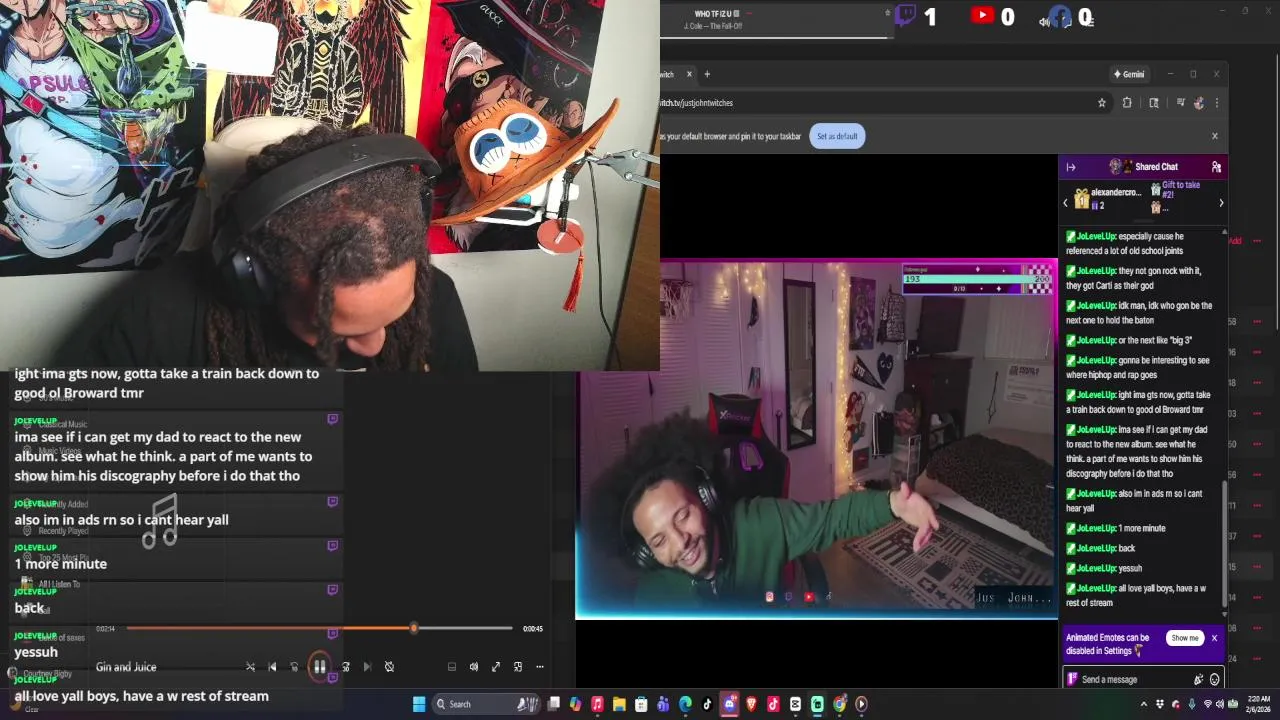1280x720 pixels.
Task: Click the 'big 3' chat message text
Action: [x=1155, y=341]
